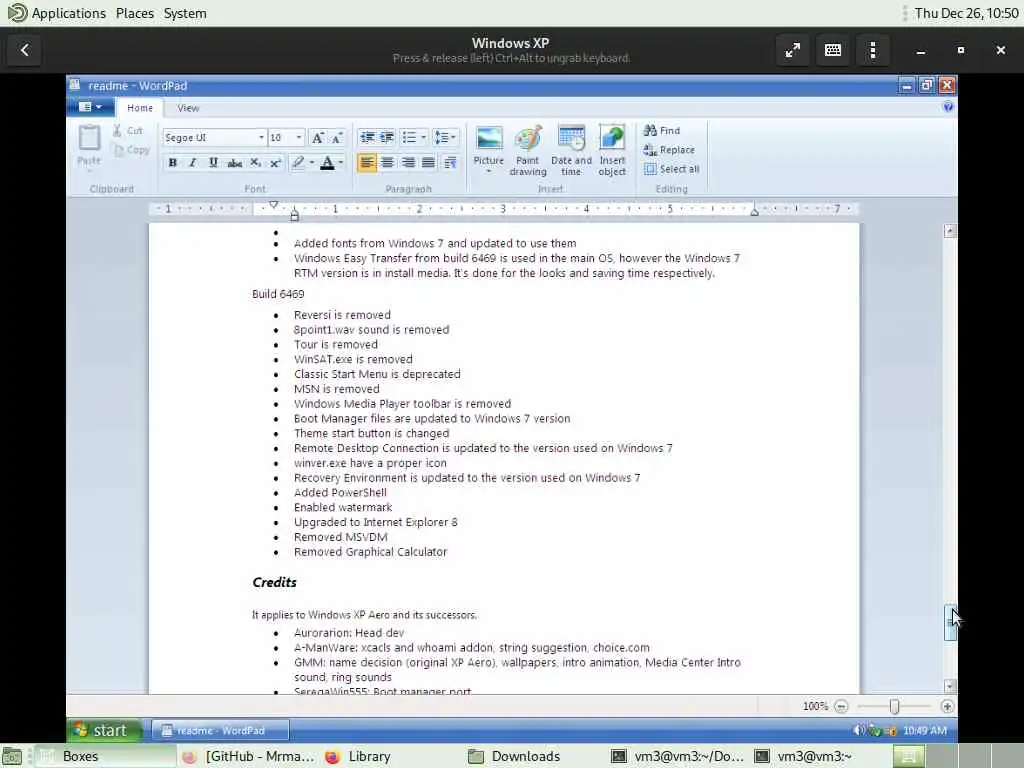Switch to Downloads window in panel
This screenshot has width=1024, height=768.
[516, 756]
